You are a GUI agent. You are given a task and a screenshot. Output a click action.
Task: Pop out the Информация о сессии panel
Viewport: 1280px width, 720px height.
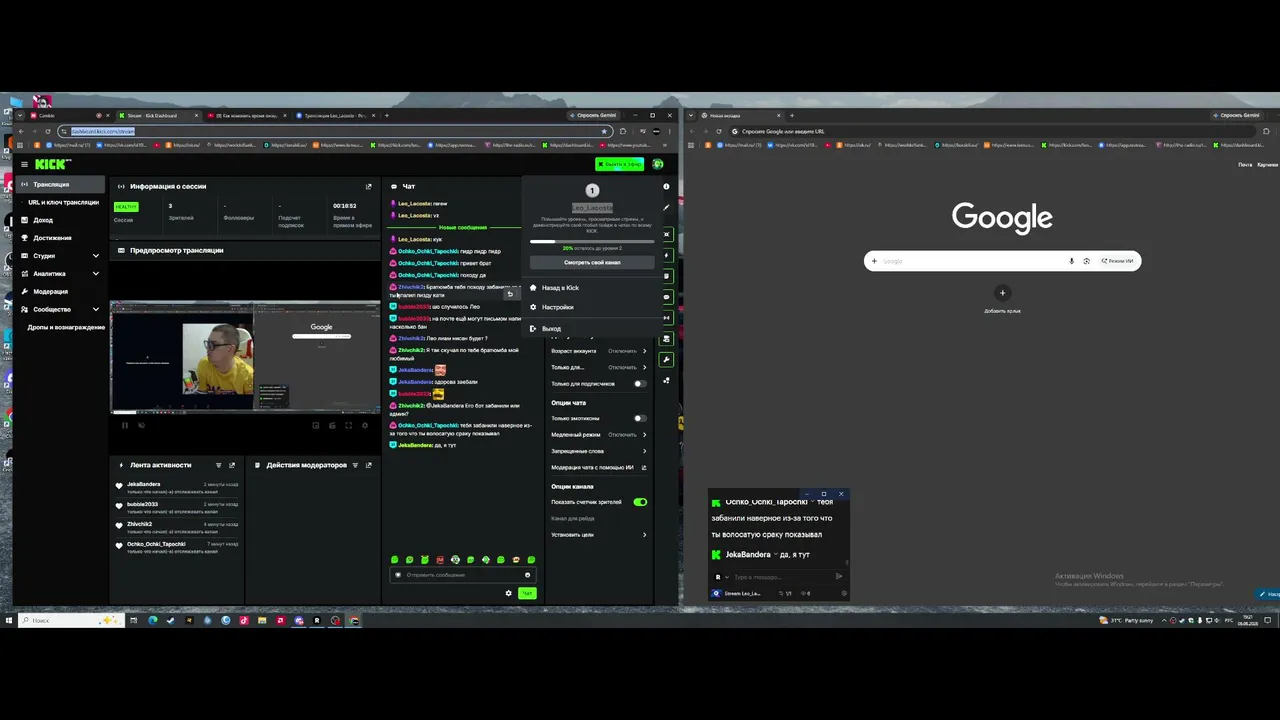tap(368, 187)
